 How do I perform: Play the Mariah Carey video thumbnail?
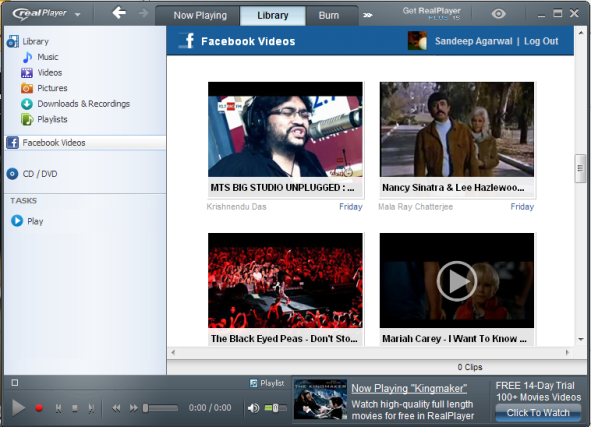pyautogui.click(x=457, y=280)
